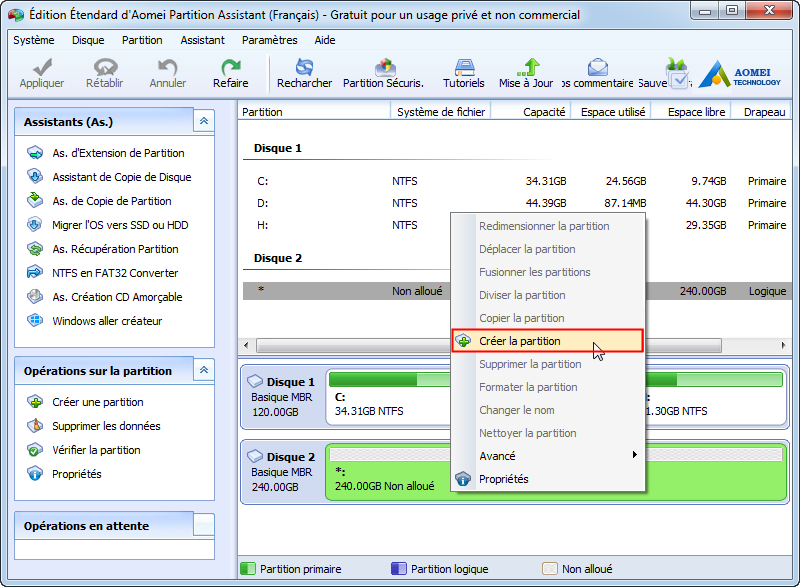Click the Rétablir toolbar icon
800x587 pixels.
105,67
